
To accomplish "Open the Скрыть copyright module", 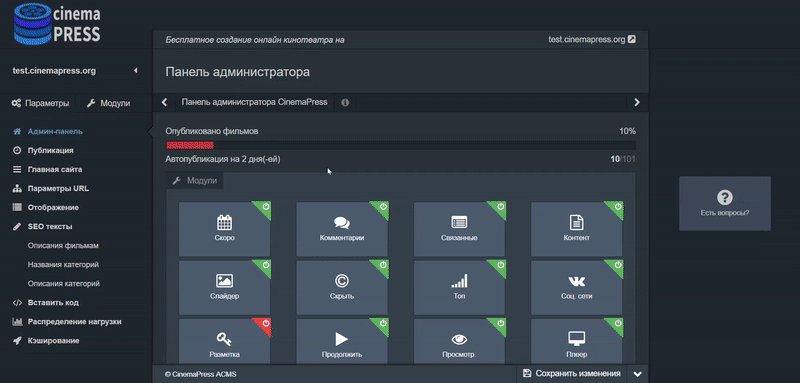I will coord(342,288).
